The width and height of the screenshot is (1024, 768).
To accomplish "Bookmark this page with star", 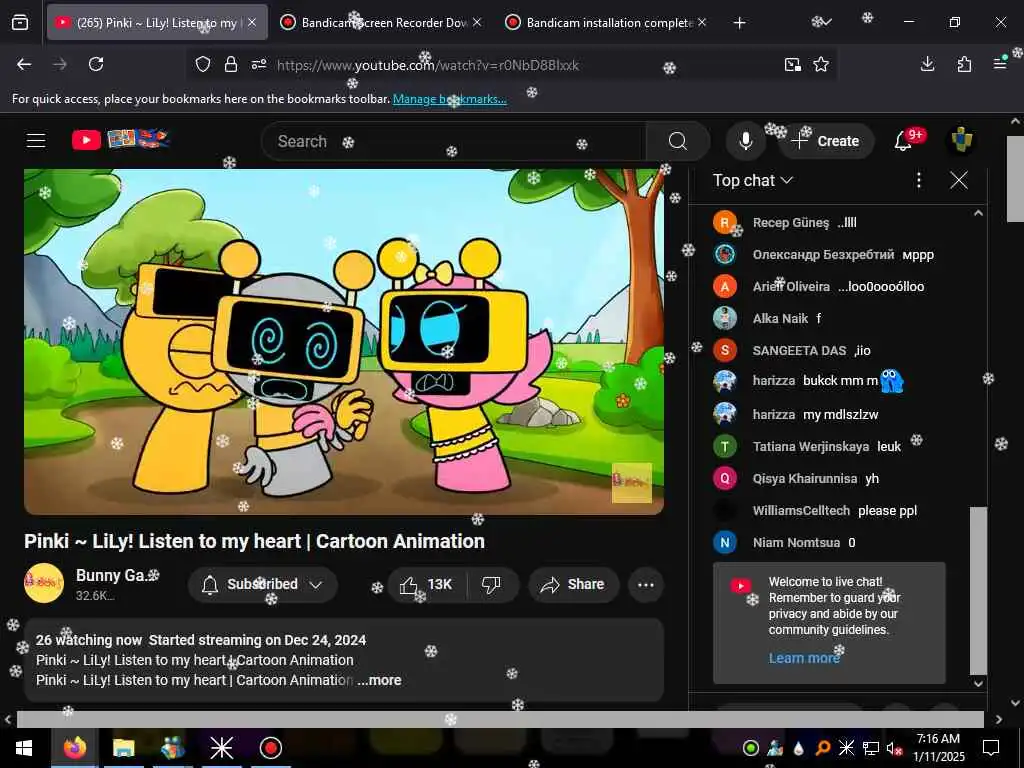I will tap(821, 64).
